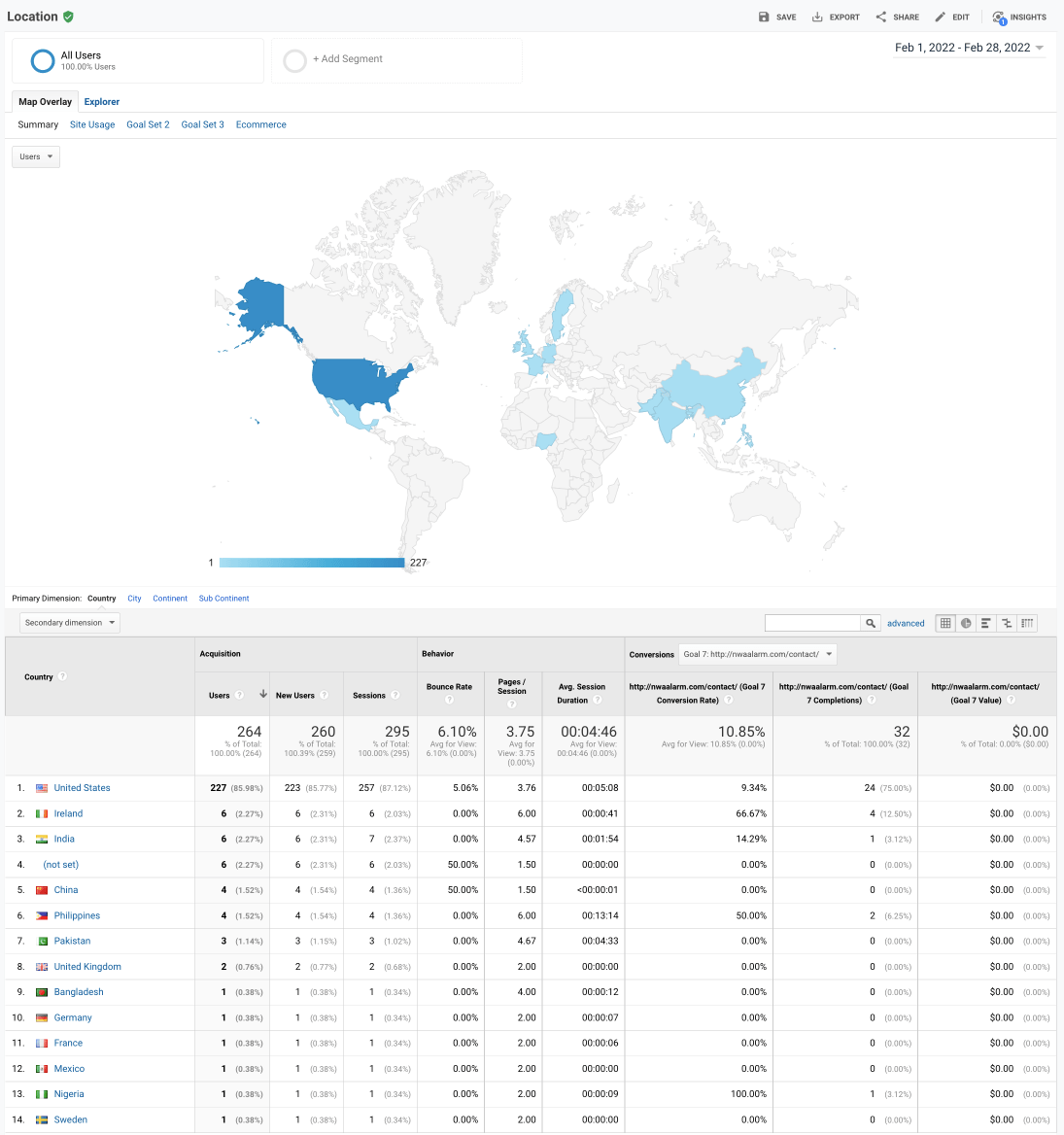Image resolution: width=1064 pixels, height=1135 pixels.
Task: Click help icon beside New Users header
Action: 325,695
